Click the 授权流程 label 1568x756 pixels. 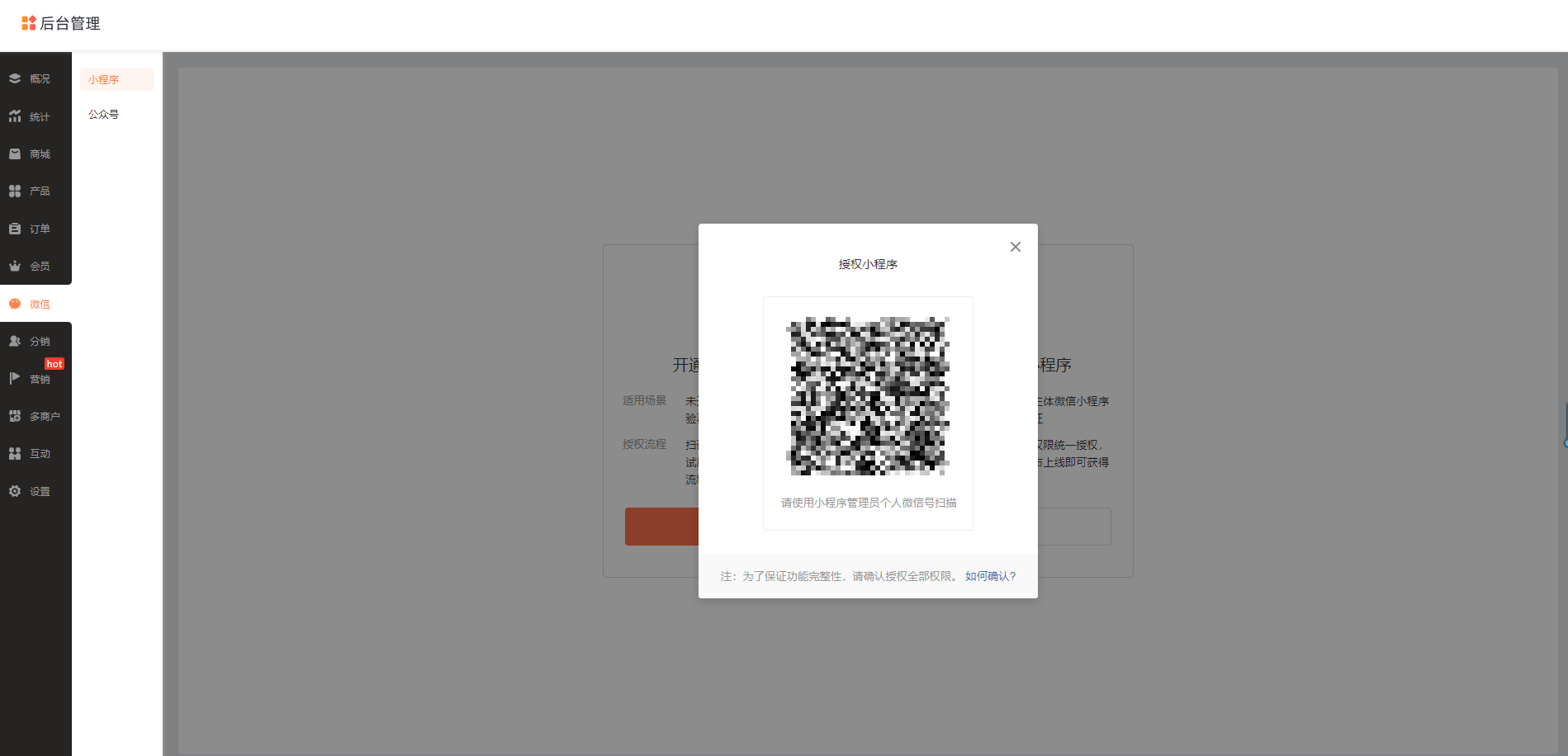pyautogui.click(x=644, y=444)
